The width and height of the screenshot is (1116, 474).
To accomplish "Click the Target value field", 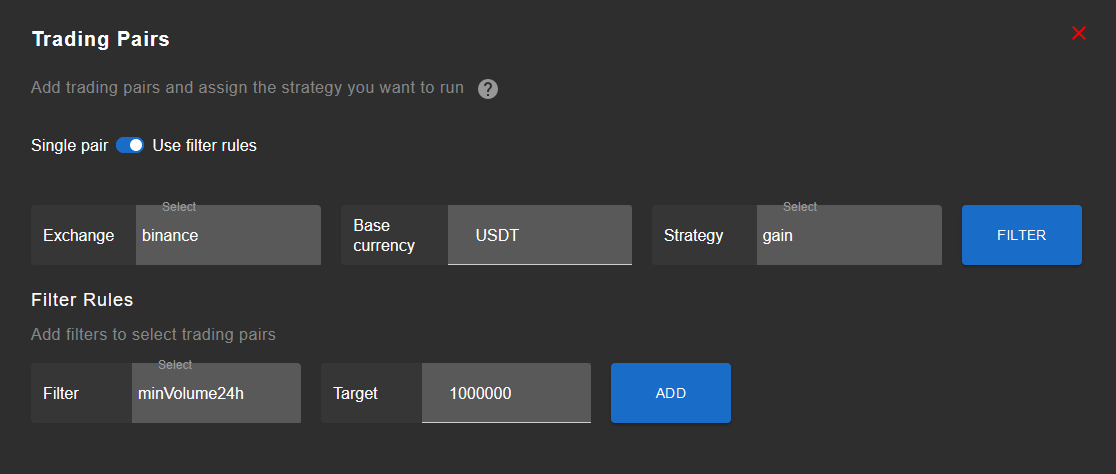I will (506, 393).
